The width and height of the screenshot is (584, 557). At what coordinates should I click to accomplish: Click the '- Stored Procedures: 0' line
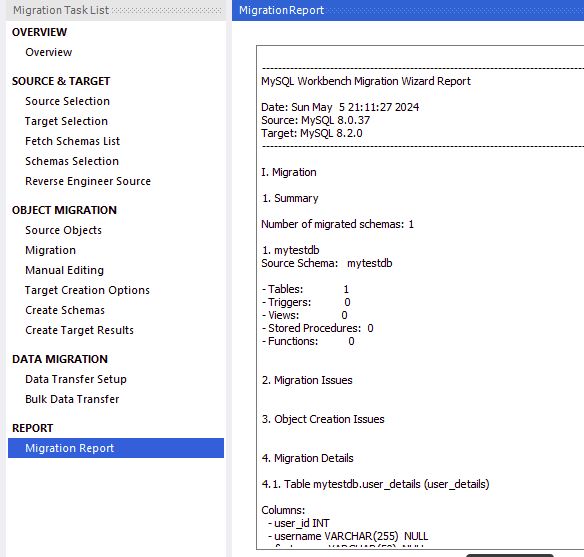[317, 328]
